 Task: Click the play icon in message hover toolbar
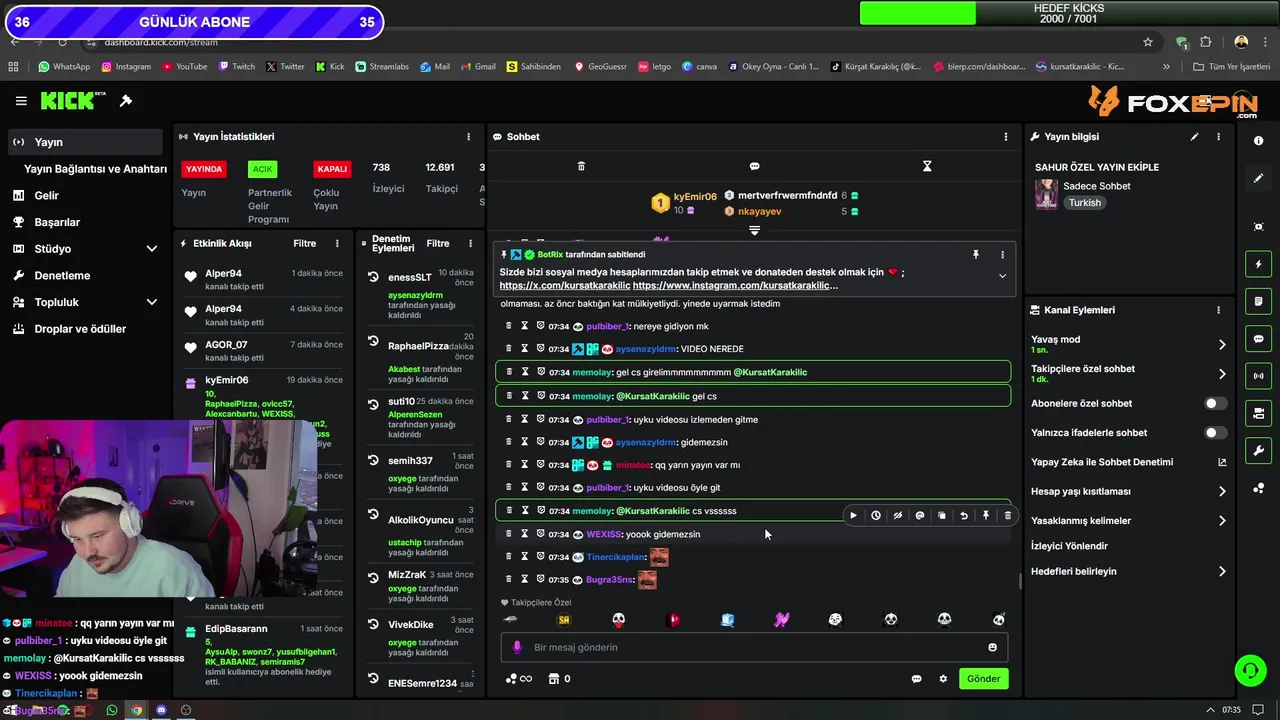tap(853, 516)
